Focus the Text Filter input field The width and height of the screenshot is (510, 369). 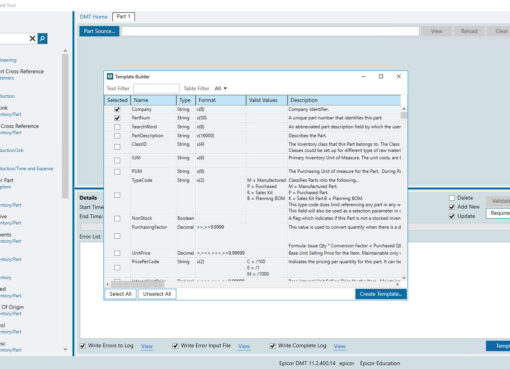point(156,88)
